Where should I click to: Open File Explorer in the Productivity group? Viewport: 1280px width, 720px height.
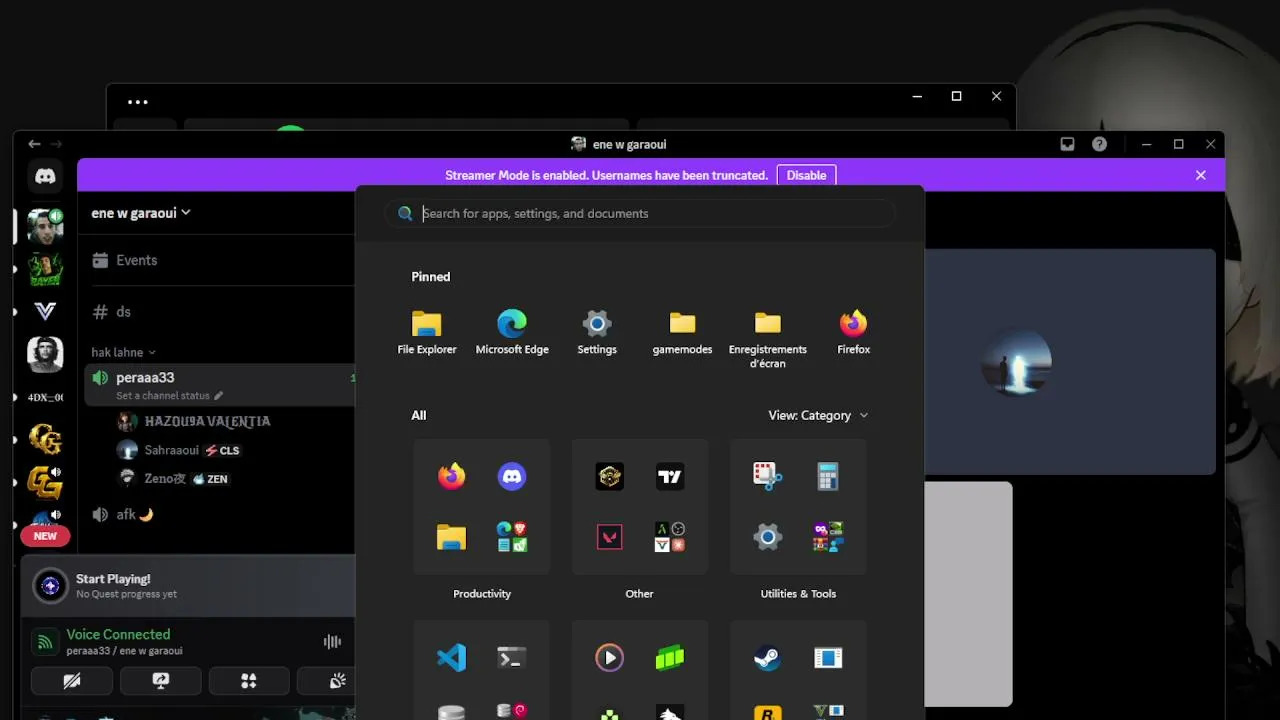coord(452,537)
